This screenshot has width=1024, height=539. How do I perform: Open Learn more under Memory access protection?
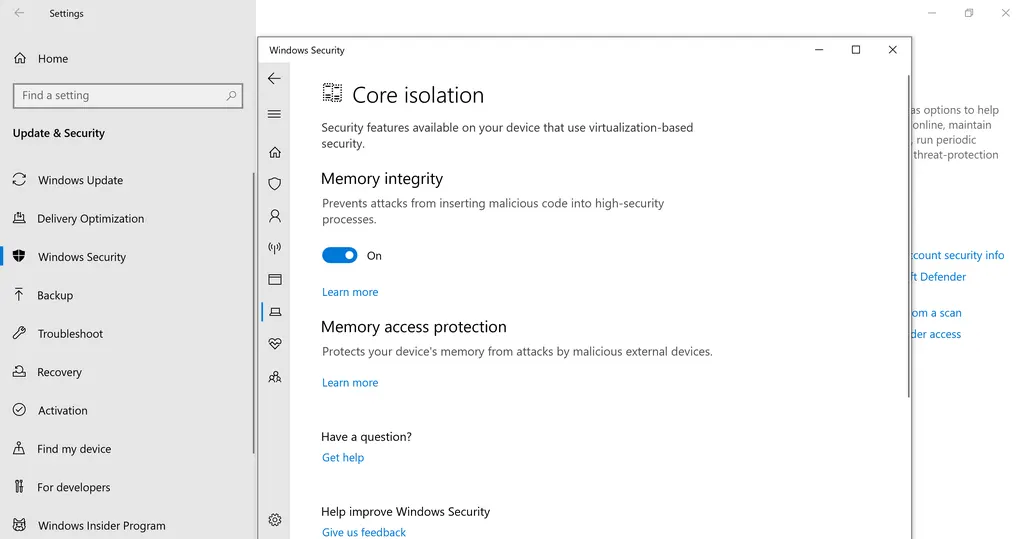click(350, 383)
